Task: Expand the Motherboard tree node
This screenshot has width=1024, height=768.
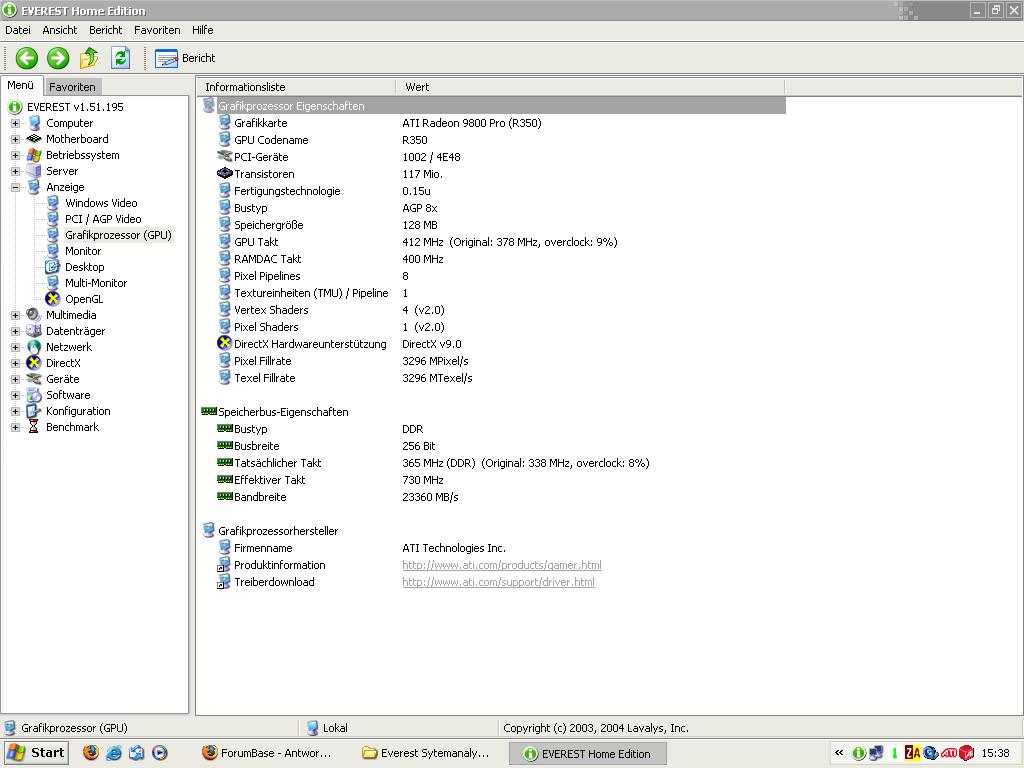Action: 15,139
